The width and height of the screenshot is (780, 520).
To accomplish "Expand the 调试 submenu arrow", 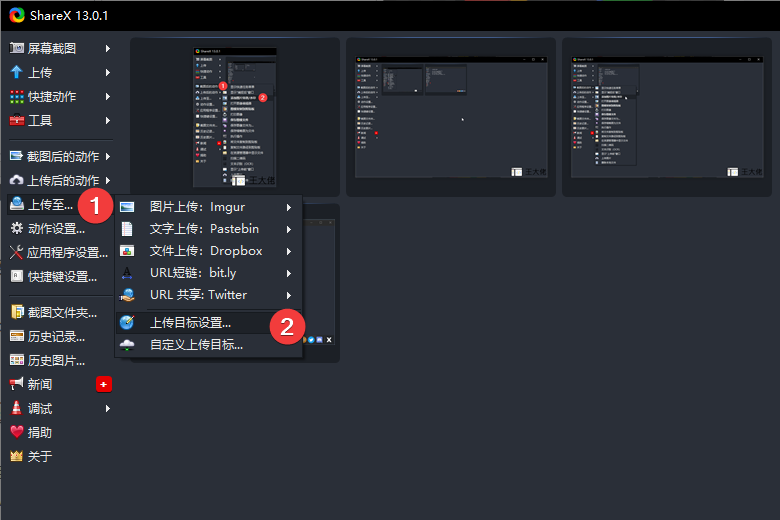I will [x=107, y=409].
